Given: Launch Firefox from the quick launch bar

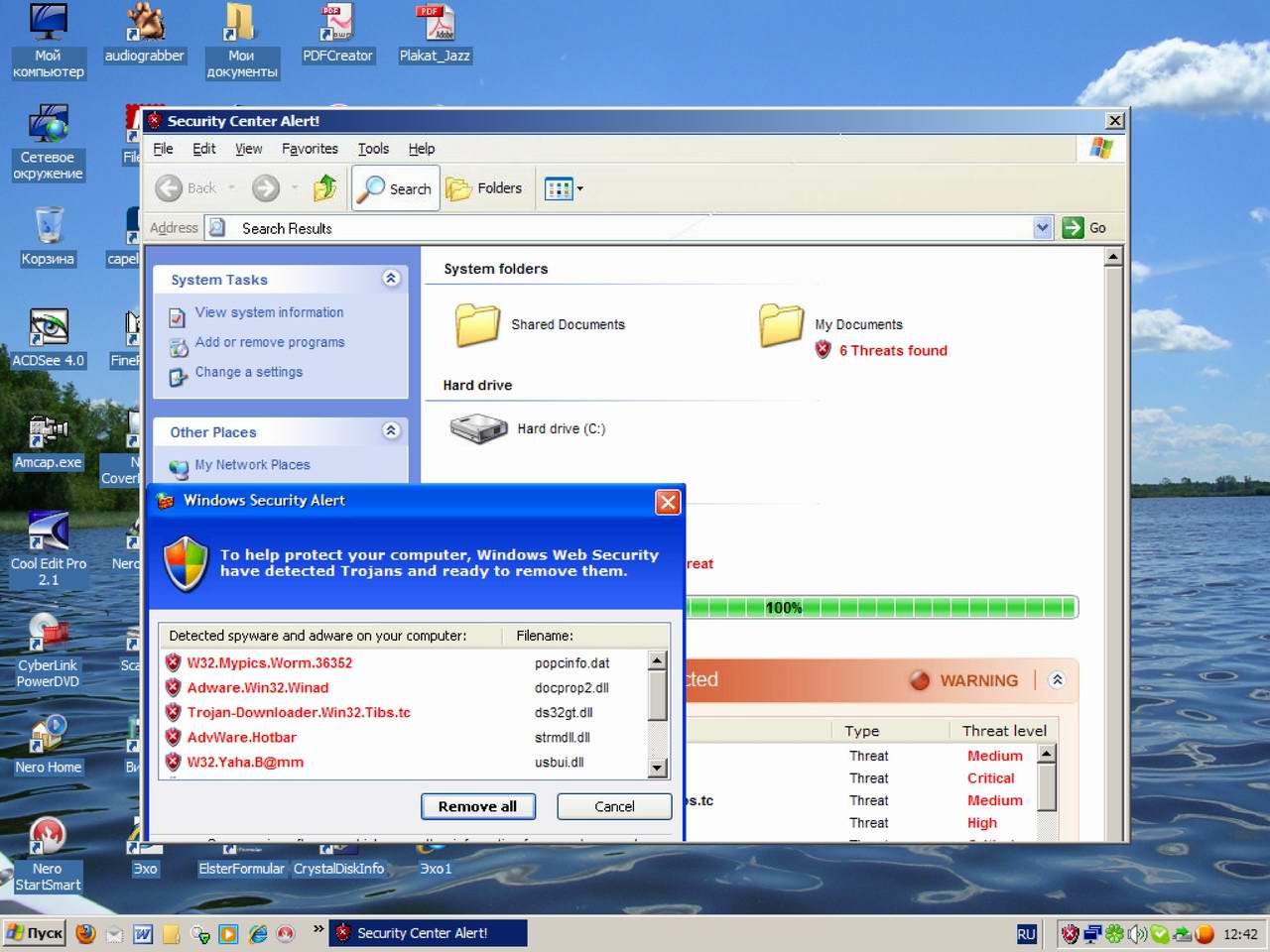Looking at the screenshot, I should (85, 933).
